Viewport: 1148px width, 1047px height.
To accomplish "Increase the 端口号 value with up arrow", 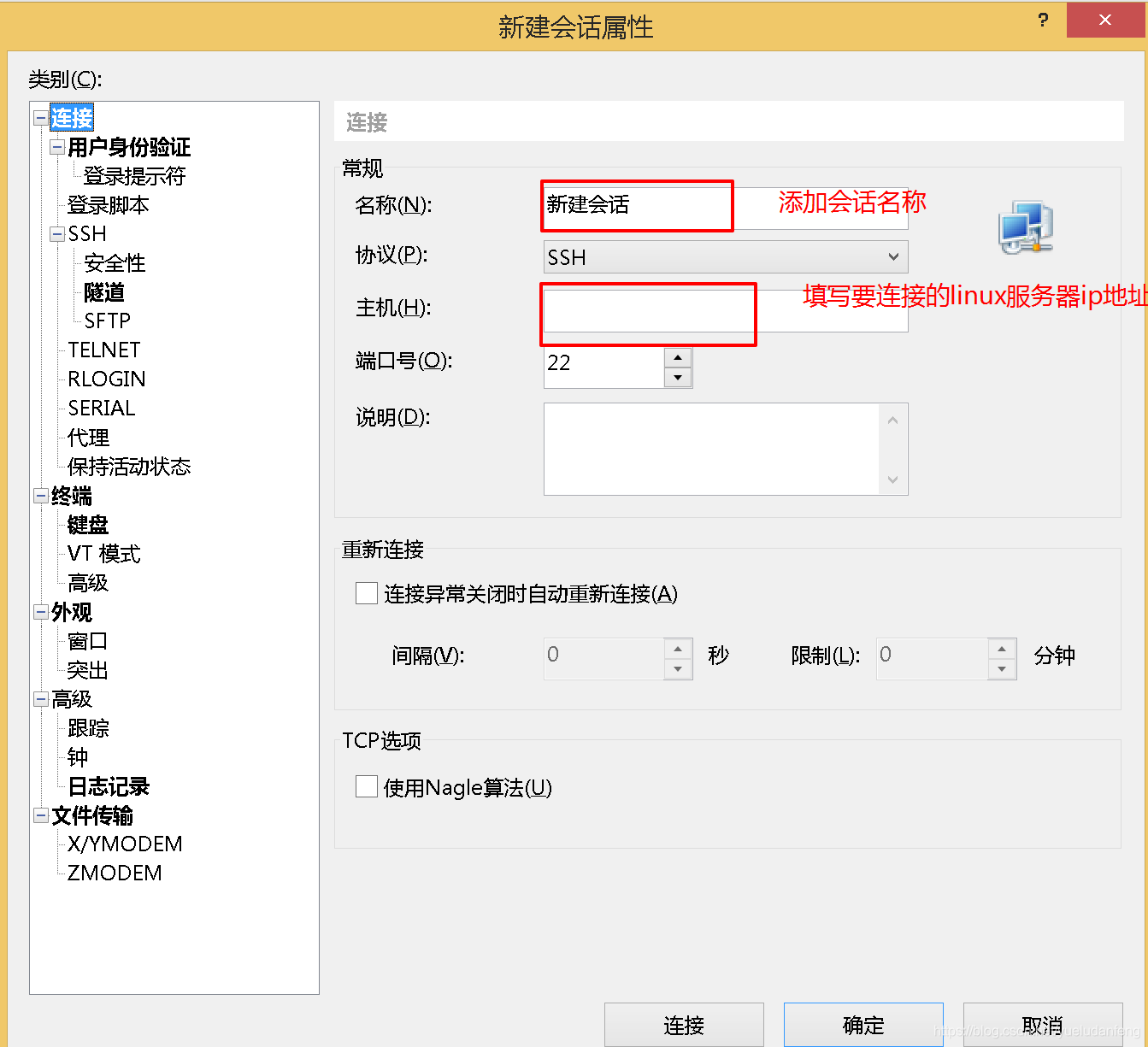I will [x=678, y=357].
